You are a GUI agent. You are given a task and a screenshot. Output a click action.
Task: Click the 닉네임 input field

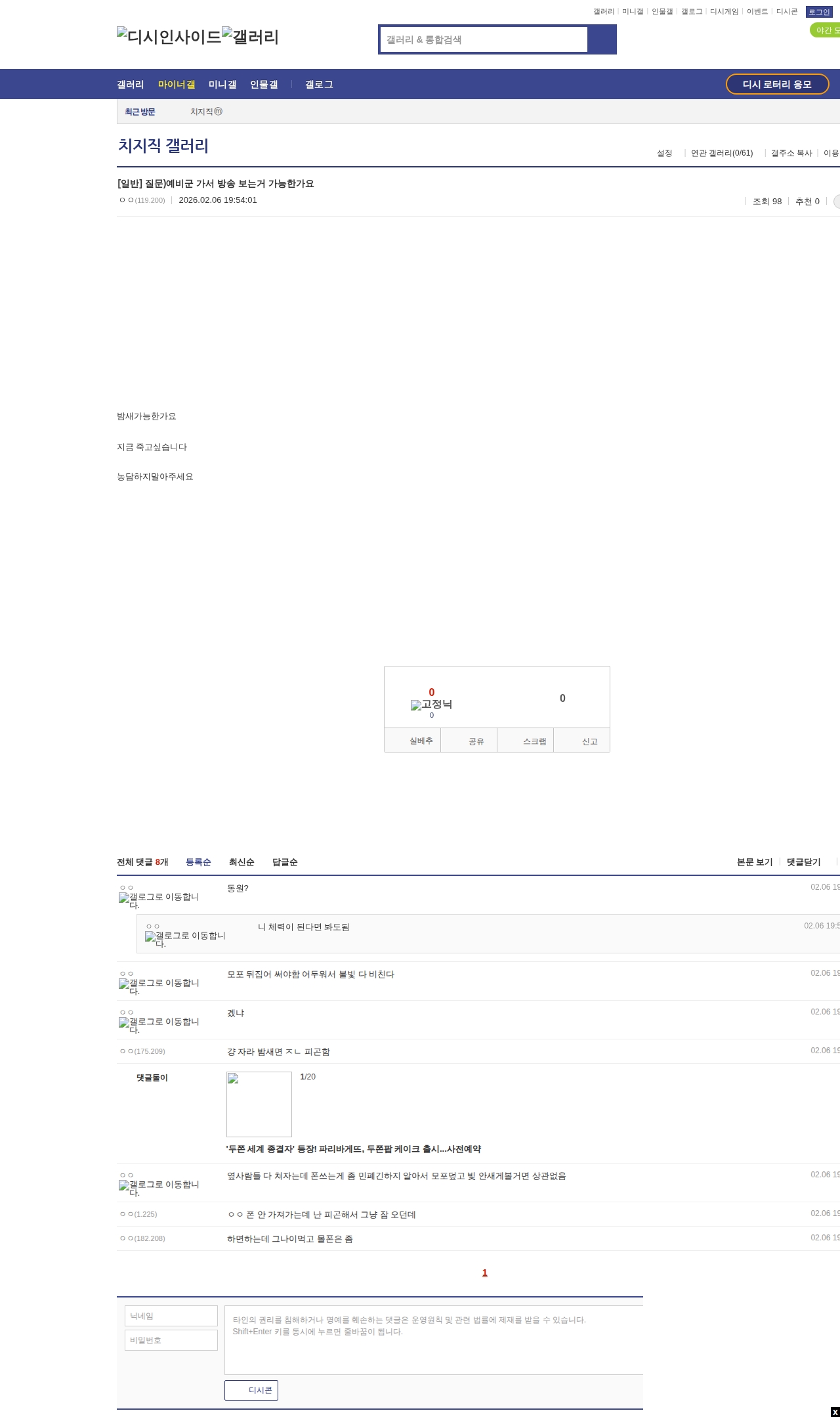pos(171,1316)
